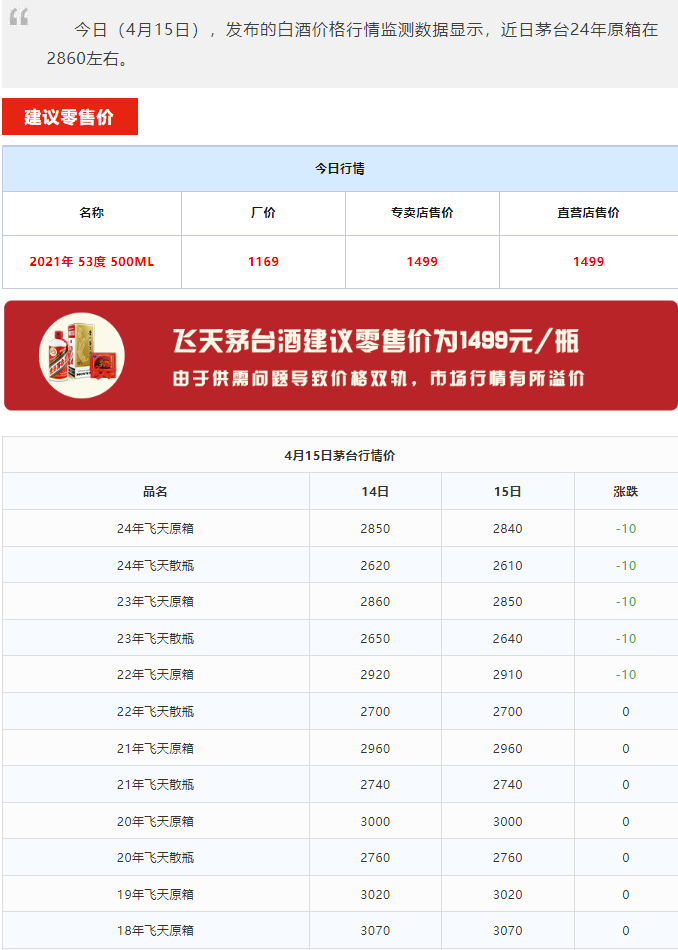Click the 14日 value 2700 for 22年飞天散瓶
Image resolution: width=678 pixels, height=950 pixels.
[375, 711]
